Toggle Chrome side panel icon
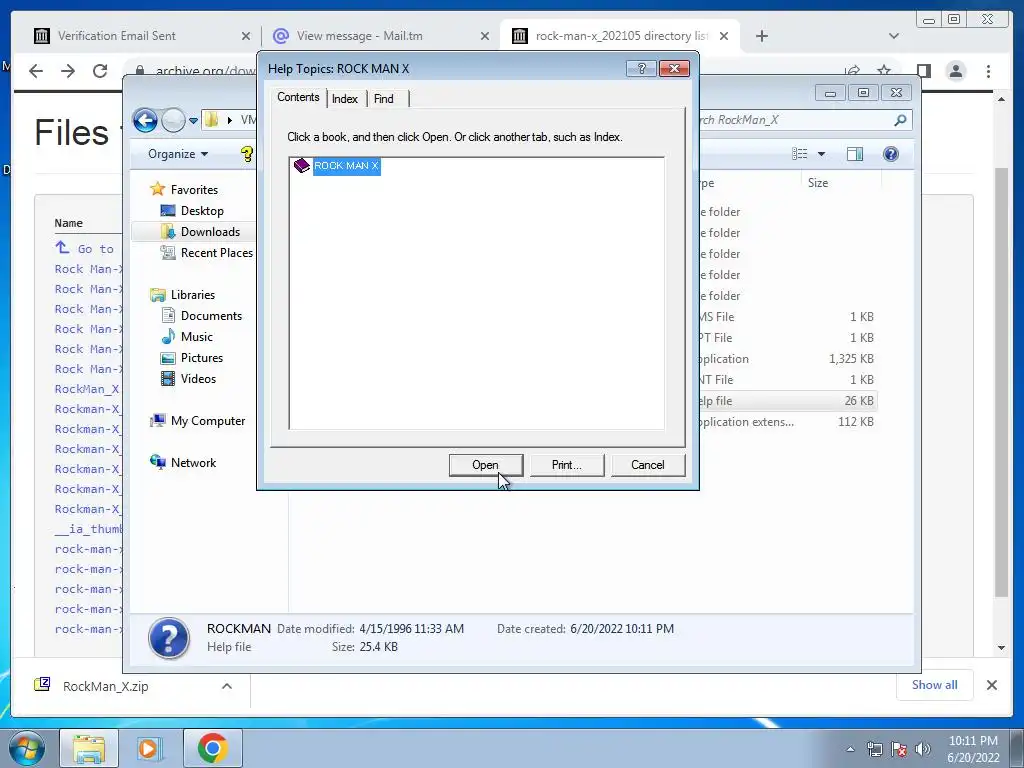The image size is (1024, 768). [923, 71]
